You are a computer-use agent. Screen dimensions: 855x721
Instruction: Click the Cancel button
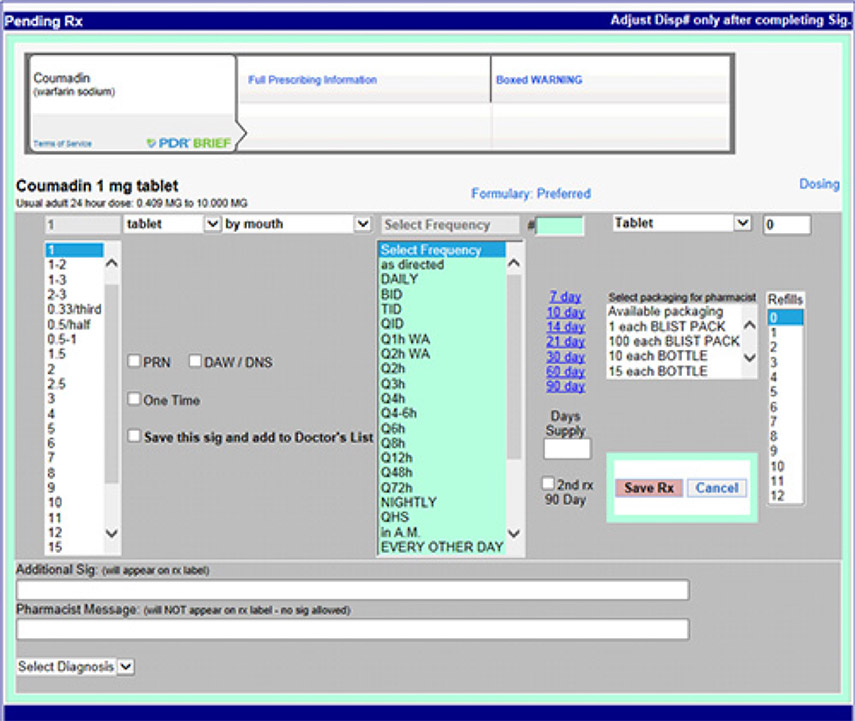(716, 488)
